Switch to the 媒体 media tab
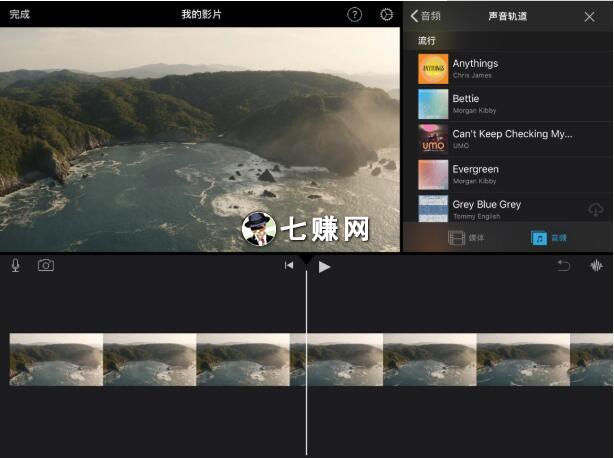 466,238
